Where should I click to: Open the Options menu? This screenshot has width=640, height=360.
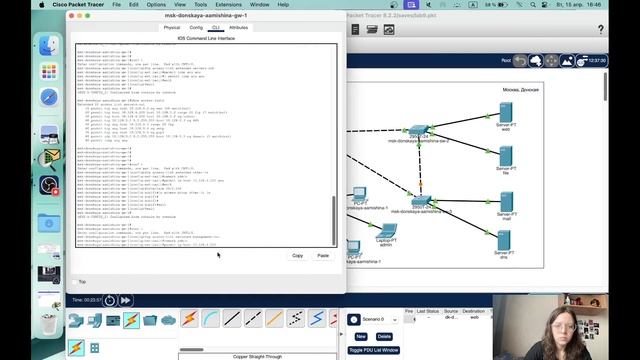[x=156, y=4]
